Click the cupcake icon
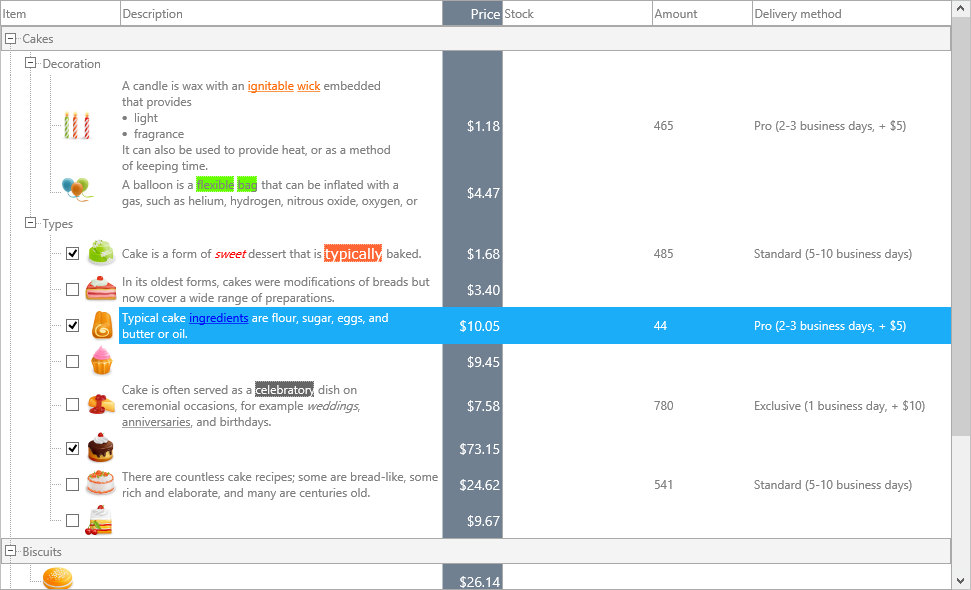 [x=101, y=360]
